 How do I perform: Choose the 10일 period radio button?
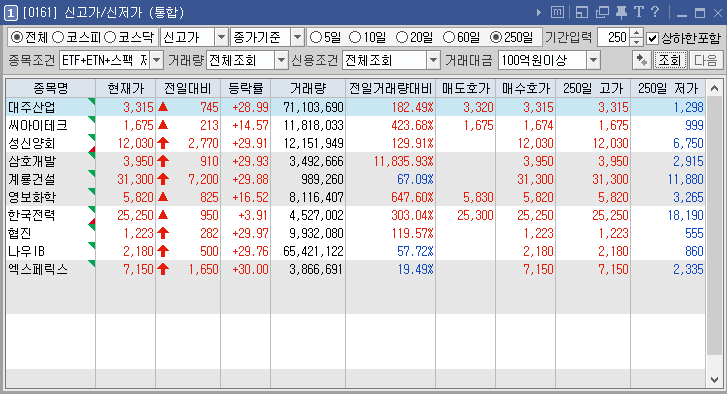tap(355, 37)
